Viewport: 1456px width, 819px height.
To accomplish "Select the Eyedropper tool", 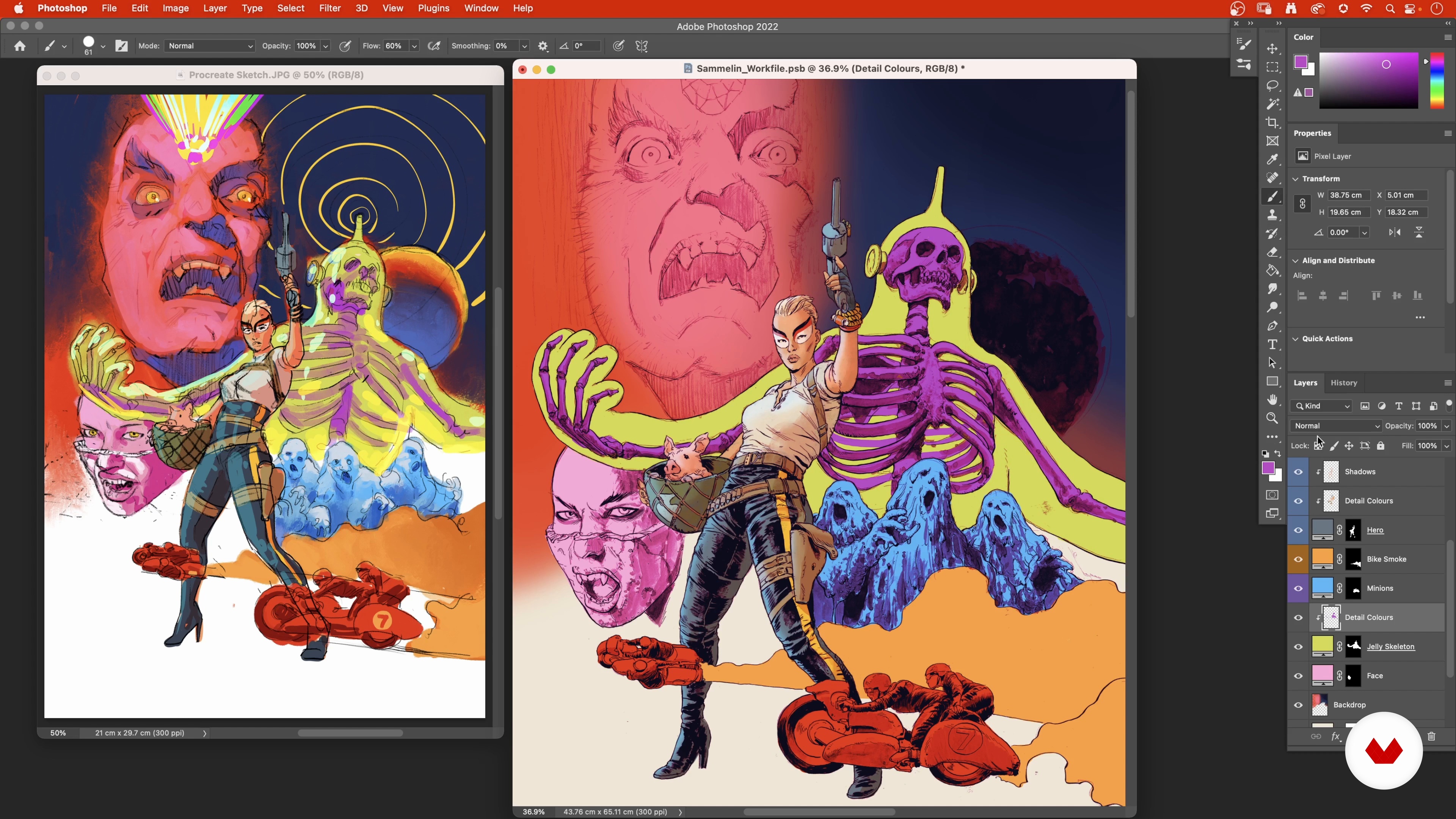I will tap(1272, 159).
